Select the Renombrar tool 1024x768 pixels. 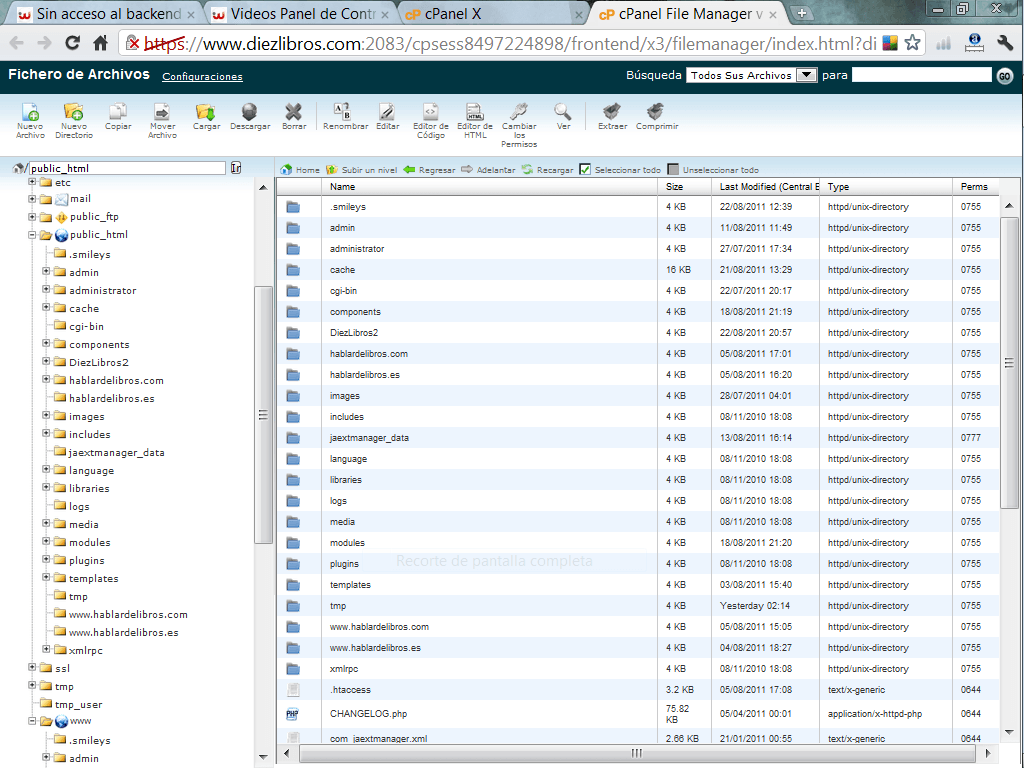[x=345, y=117]
